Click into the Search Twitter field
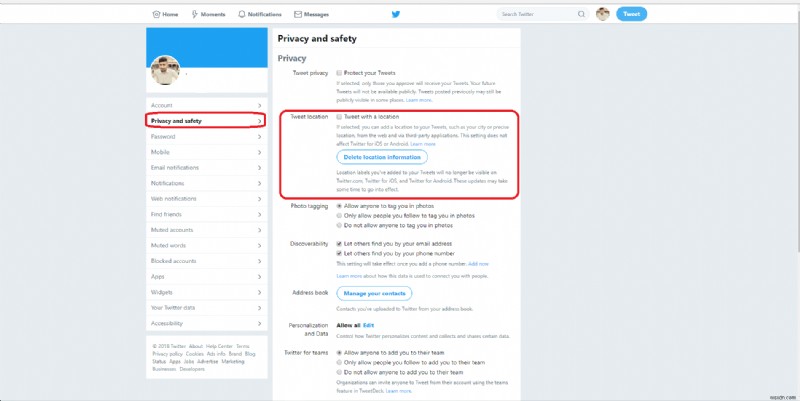Viewport: 800px width, 401px height. click(x=534, y=15)
